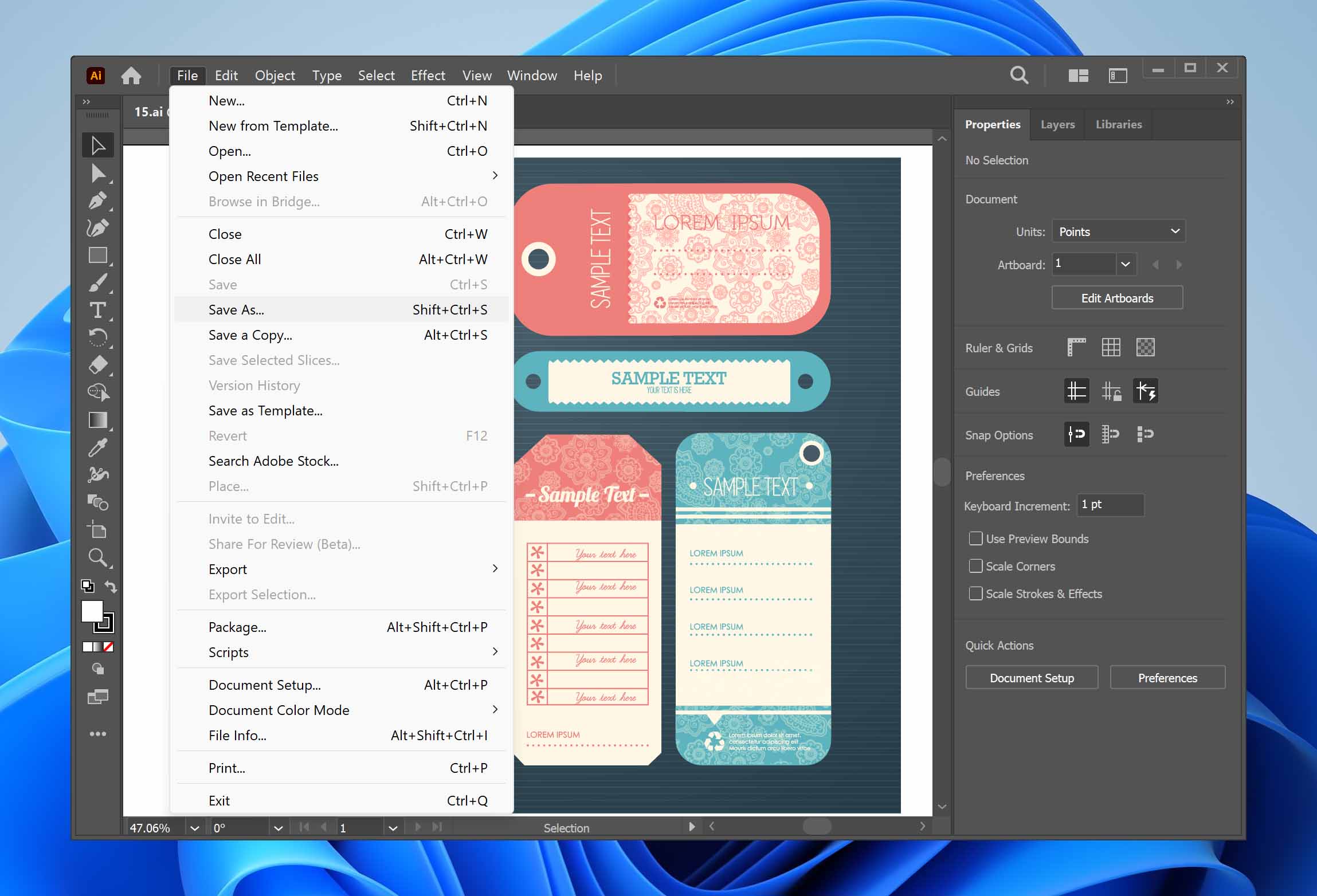This screenshot has width=1317, height=896.
Task: Click the Lock Guides icon
Action: coord(1111,391)
